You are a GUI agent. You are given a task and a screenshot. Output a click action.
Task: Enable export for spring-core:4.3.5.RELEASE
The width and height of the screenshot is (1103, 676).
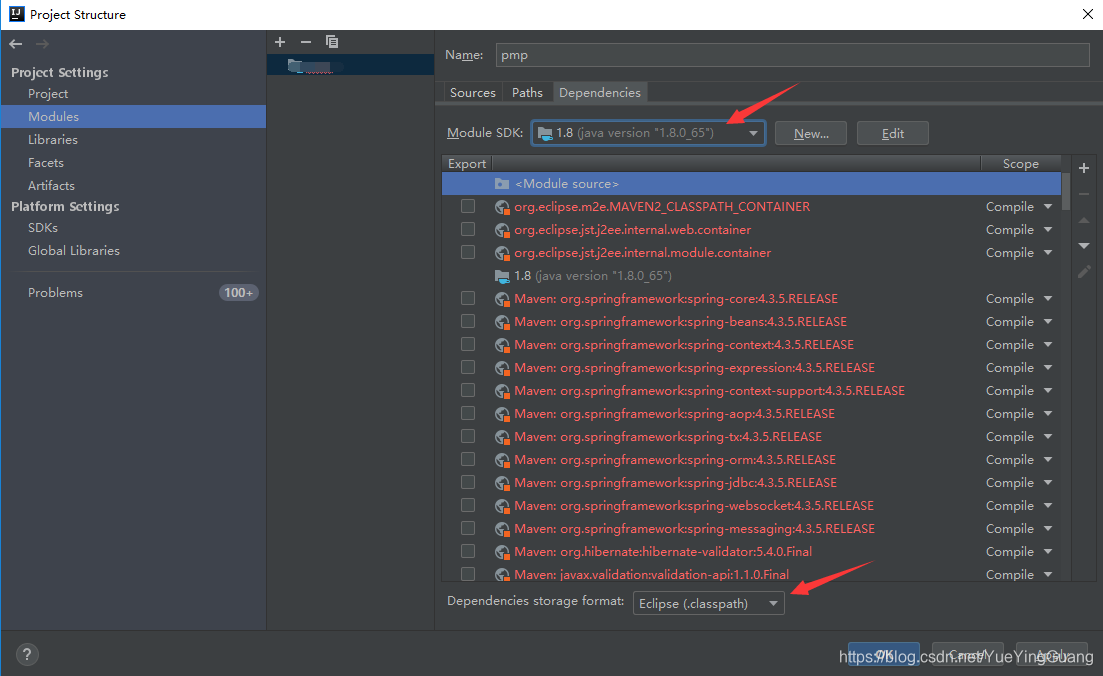468,298
